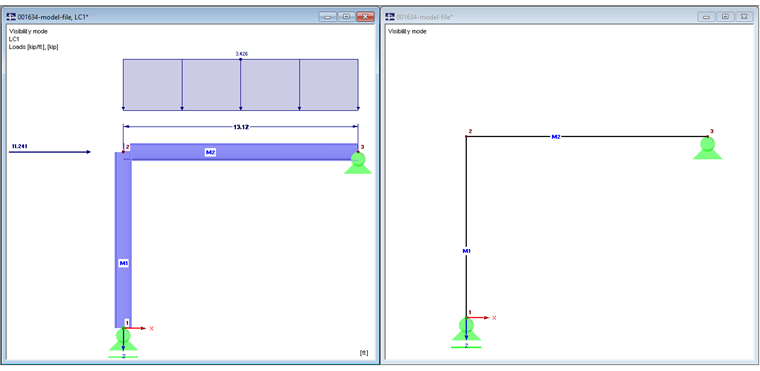Click the support symbol at node 3, right window
760x371 pixels.
tap(708, 148)
